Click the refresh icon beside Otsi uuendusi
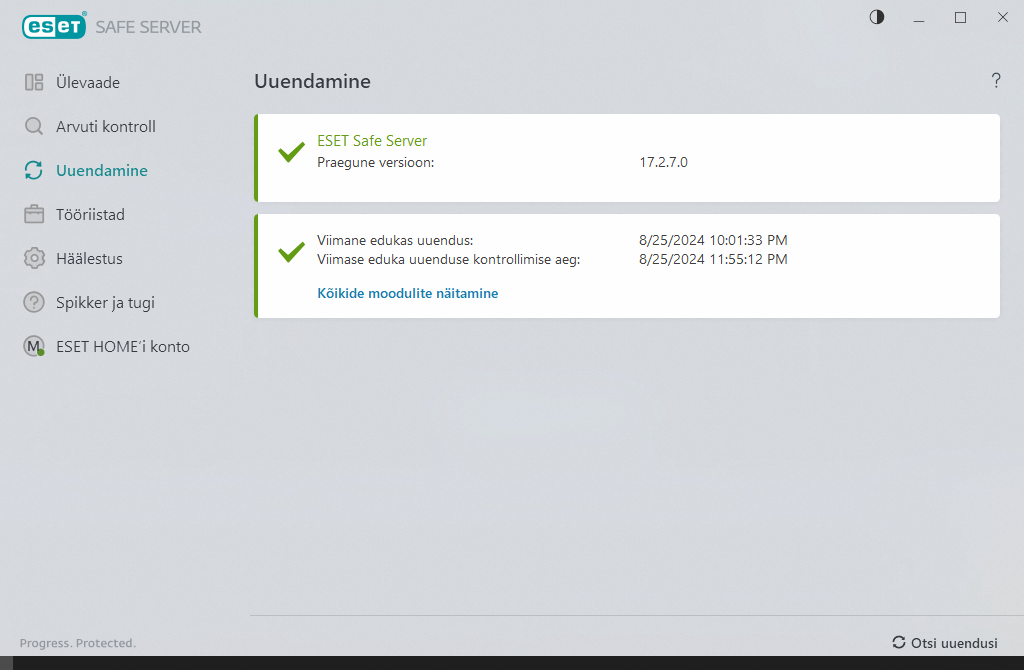 (899, 643)
